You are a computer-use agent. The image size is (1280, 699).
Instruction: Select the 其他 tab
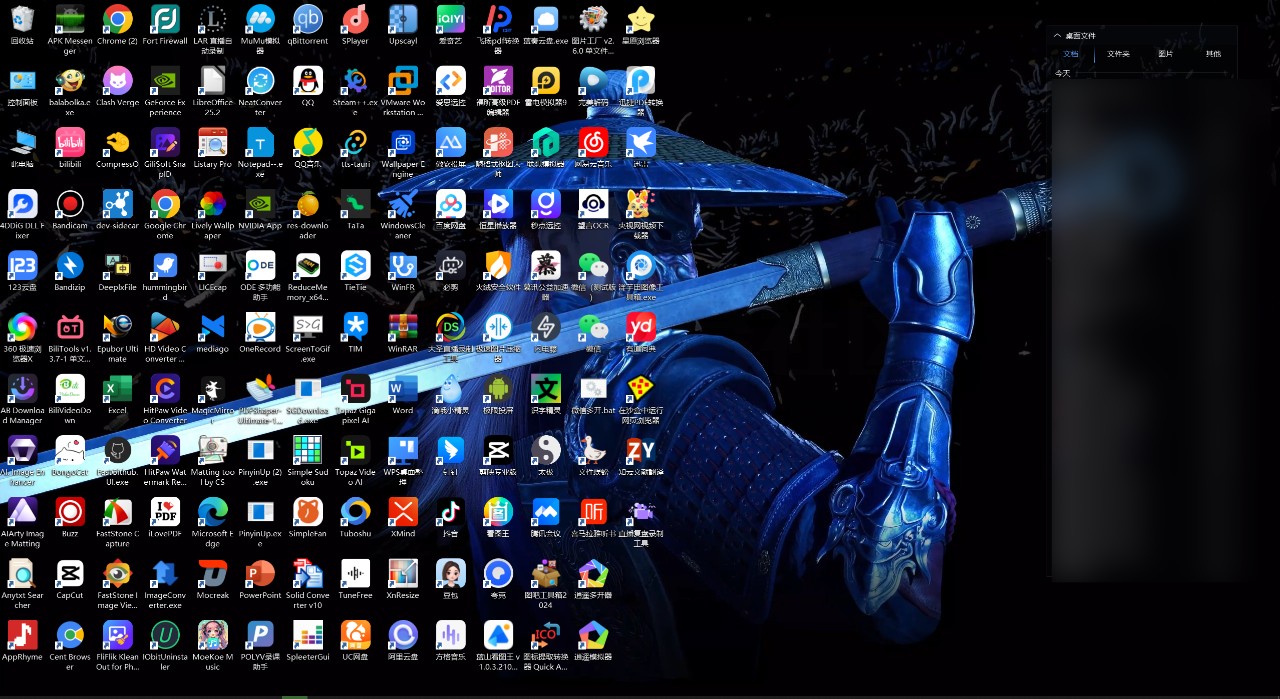click(x=1213, y=54)
